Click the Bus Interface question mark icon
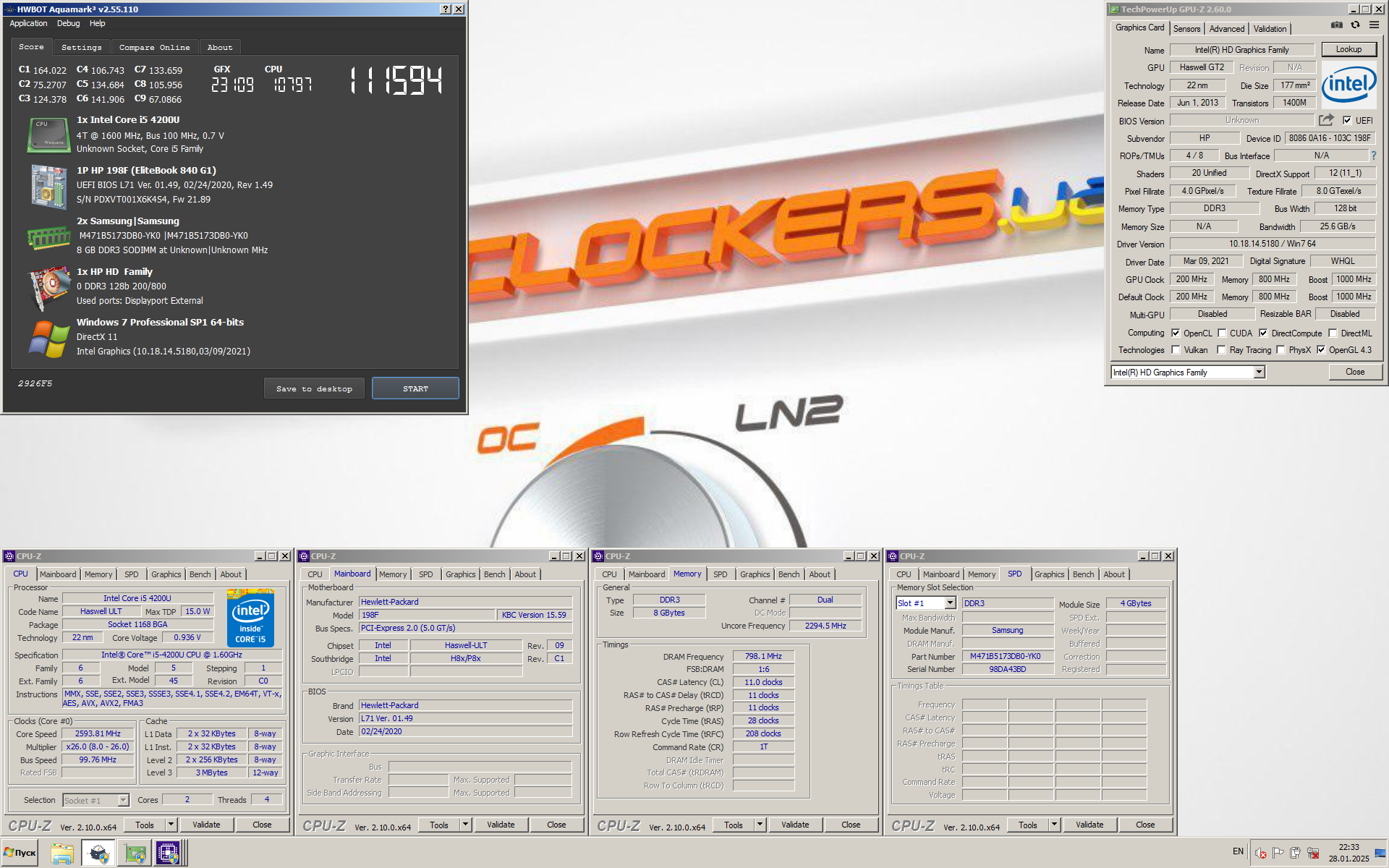 pos(1374,156)
